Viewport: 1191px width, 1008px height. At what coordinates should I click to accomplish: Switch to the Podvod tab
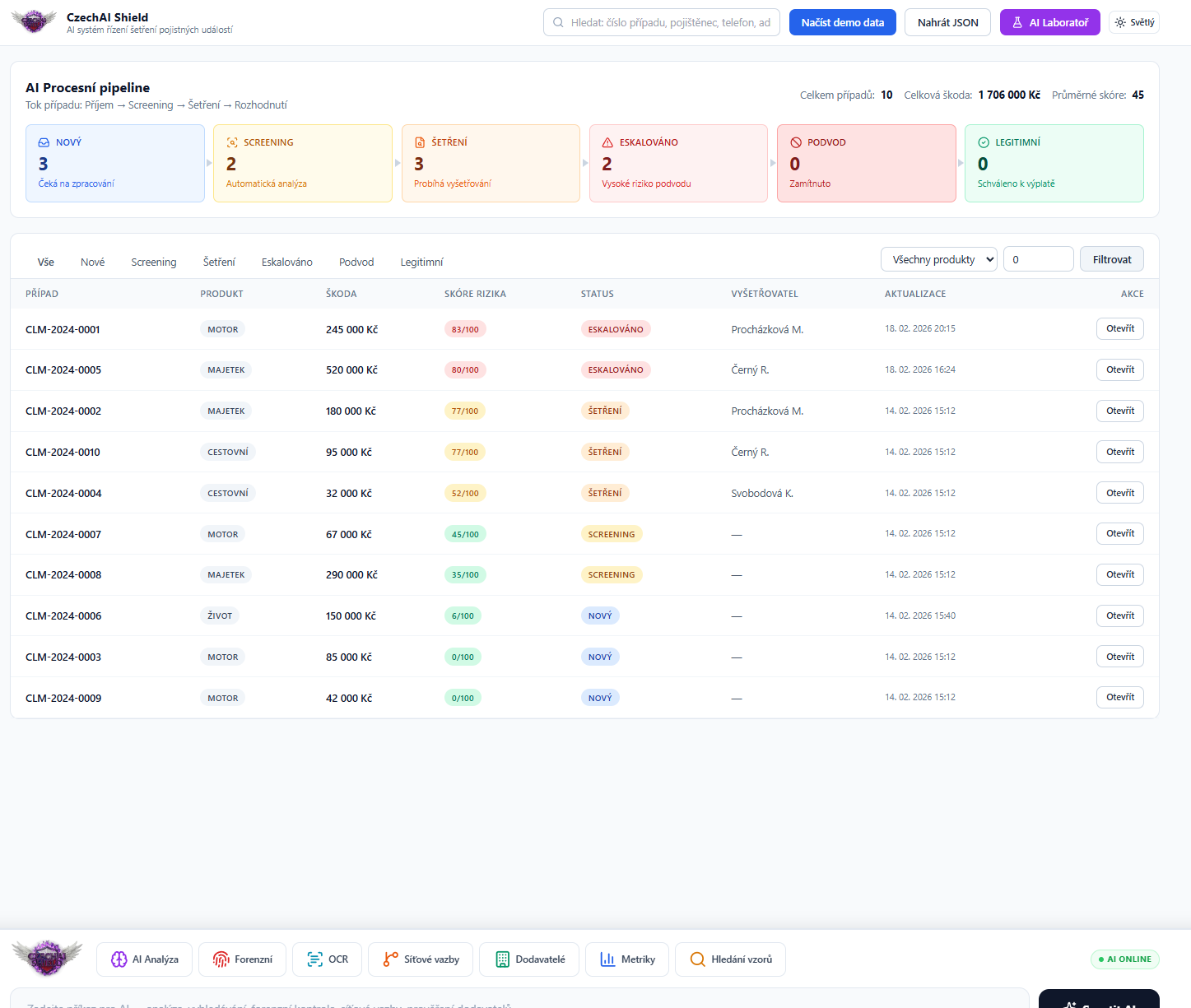356,262
